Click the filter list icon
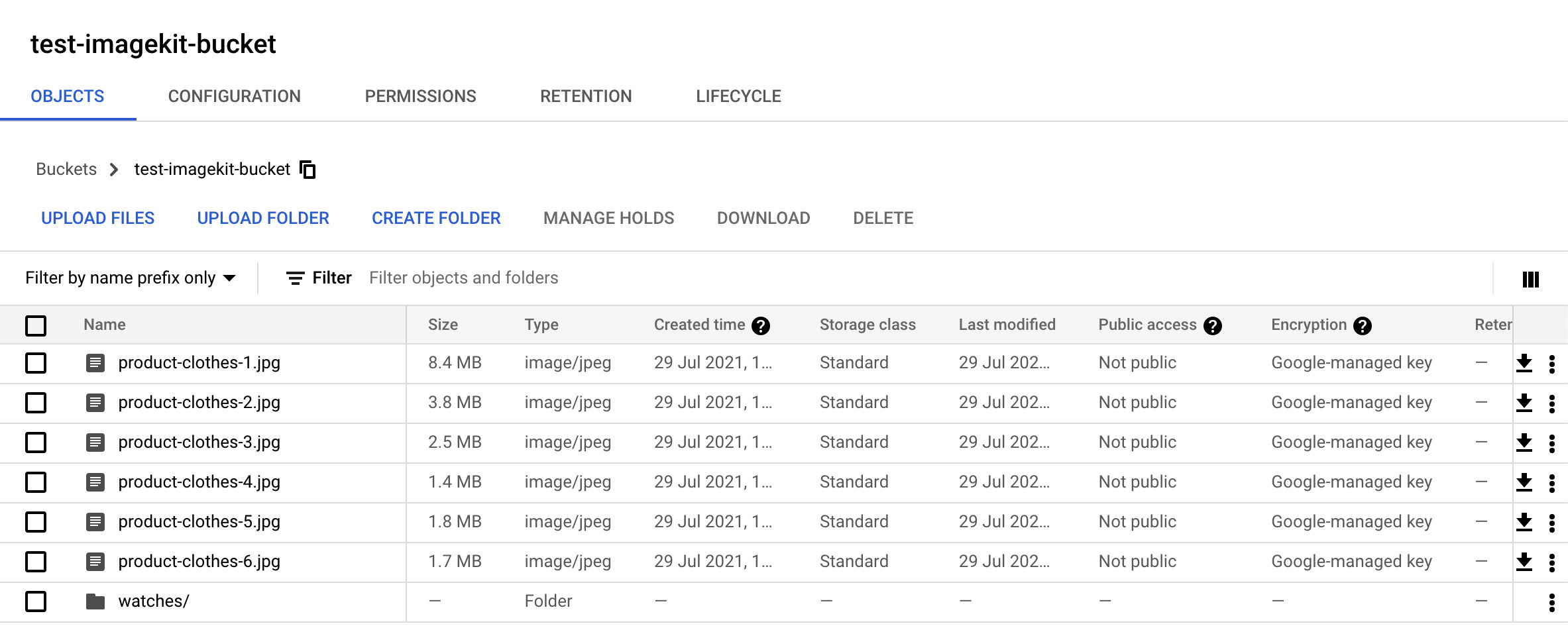1568x628 pixels. point(295,278)
